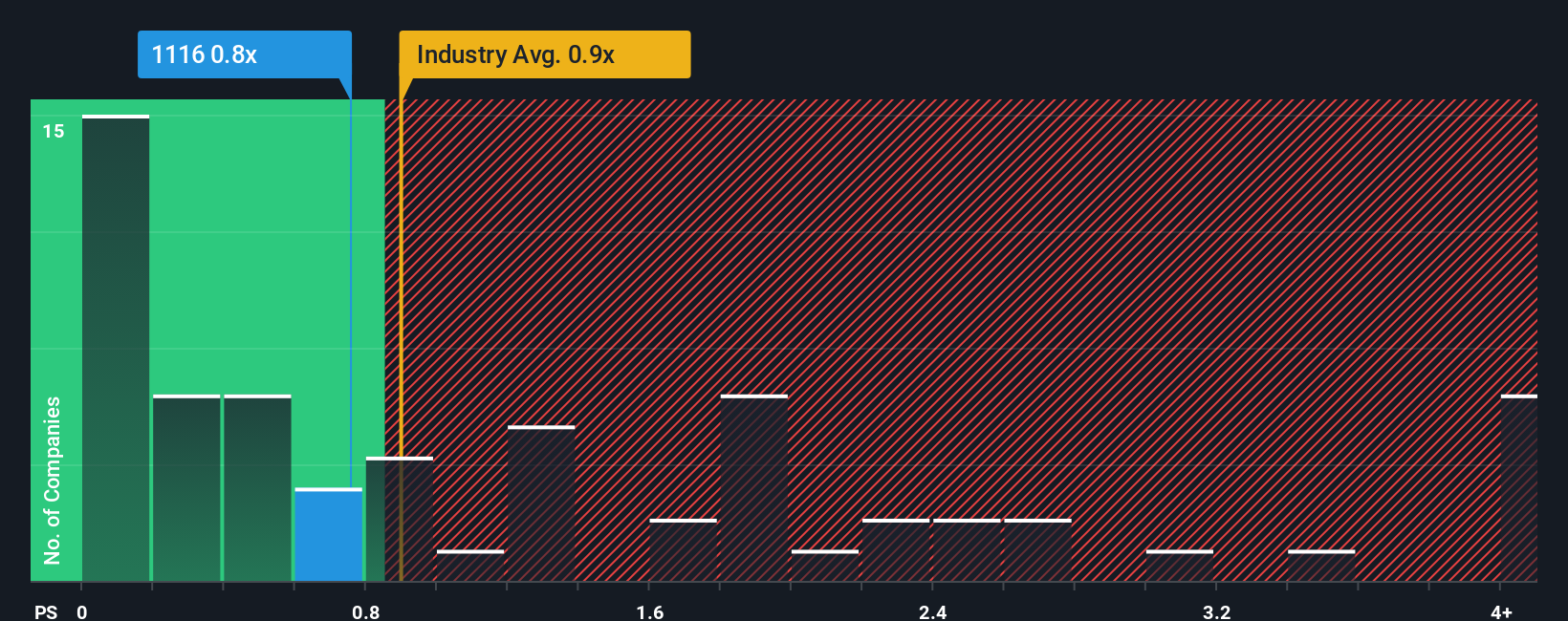Select the second dark green histogram bar
The height and width of the screenshot is (621, 1568).
[x=186, y=487]
